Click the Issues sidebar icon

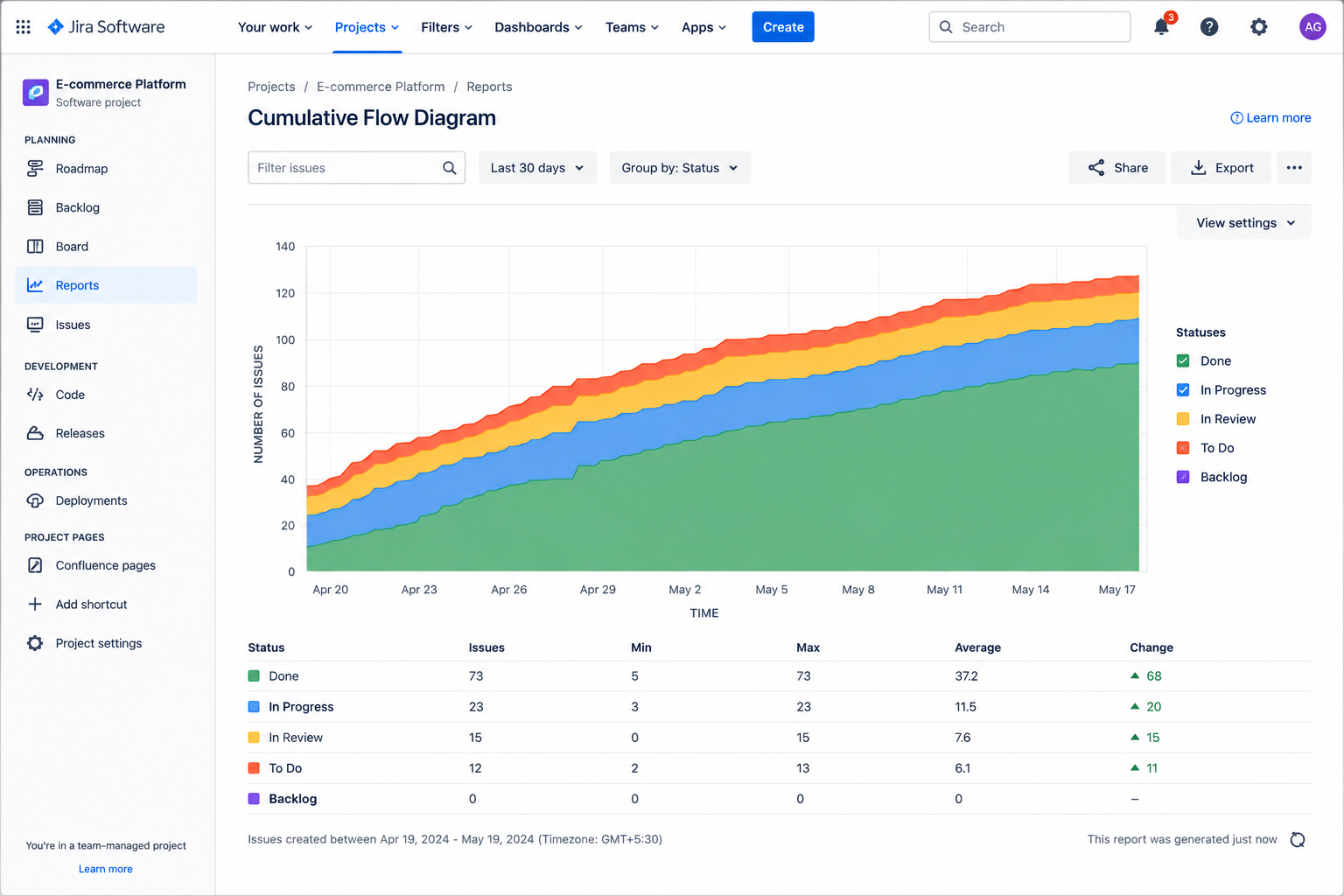coord(35,325)
